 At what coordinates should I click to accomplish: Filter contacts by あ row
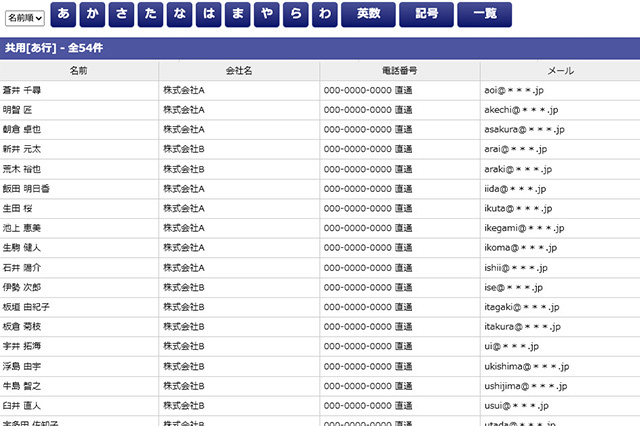click(x=63, y=14)
